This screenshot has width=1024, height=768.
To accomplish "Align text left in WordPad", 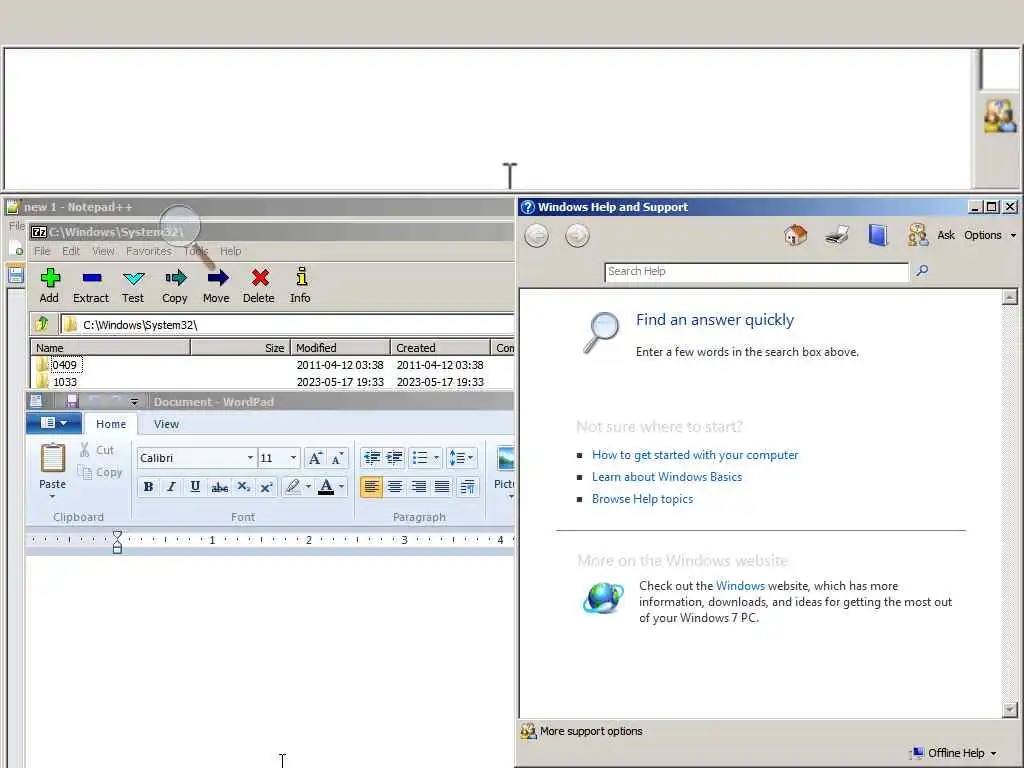I will coord(372,487).
